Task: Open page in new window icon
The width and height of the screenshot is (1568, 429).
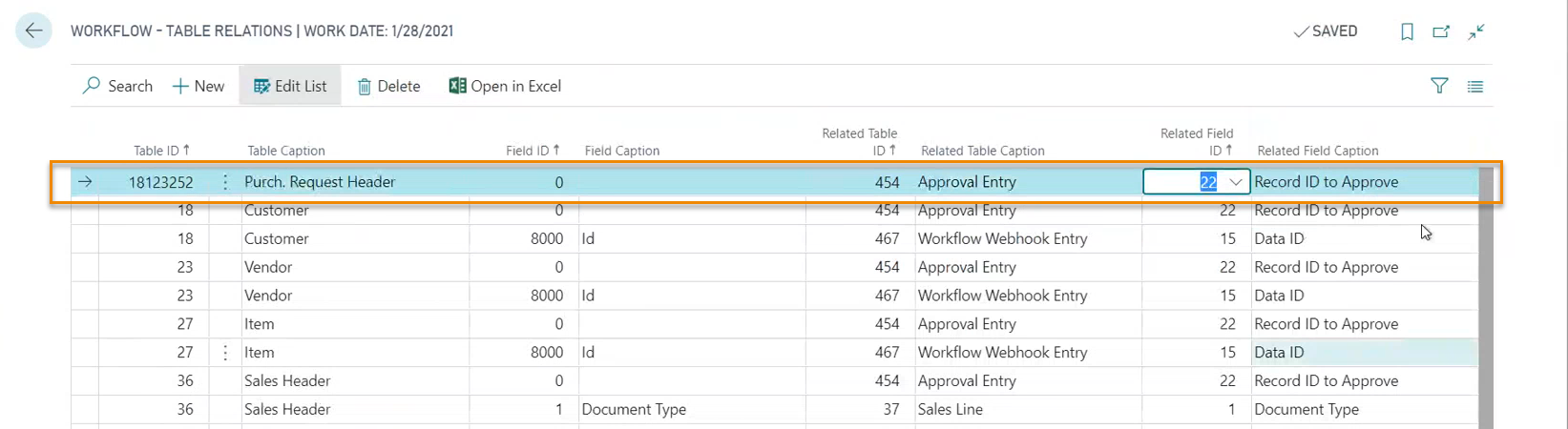Action: [x=1441, y=31]
